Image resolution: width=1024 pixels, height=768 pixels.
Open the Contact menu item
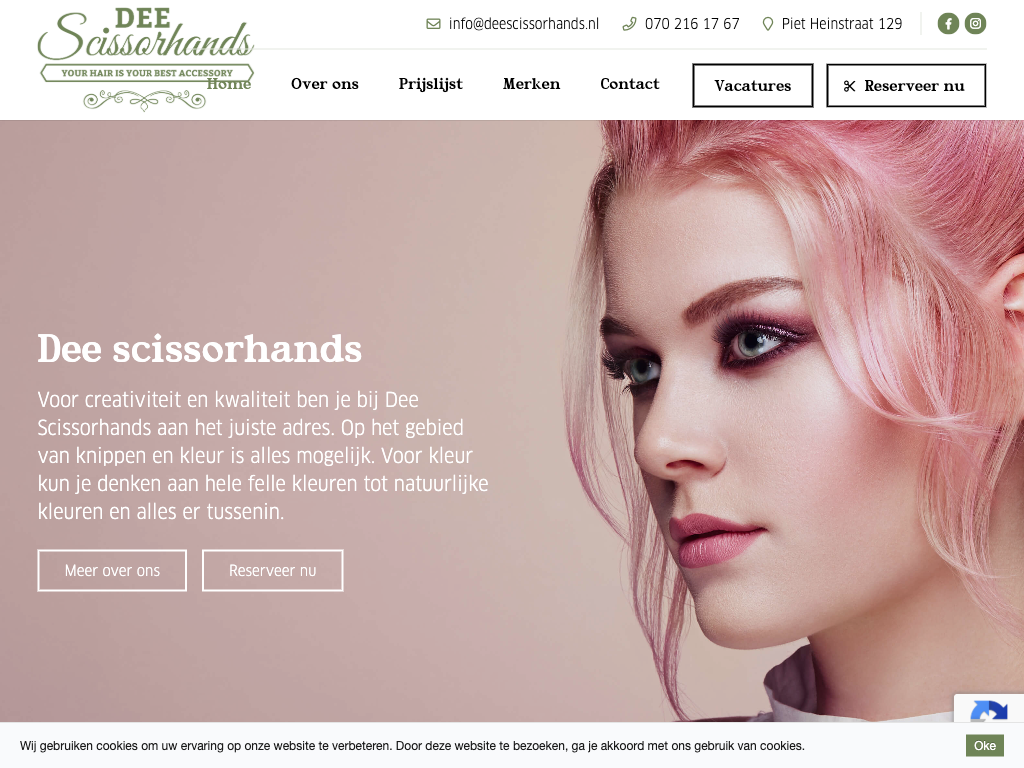click(x=630, y=84)
